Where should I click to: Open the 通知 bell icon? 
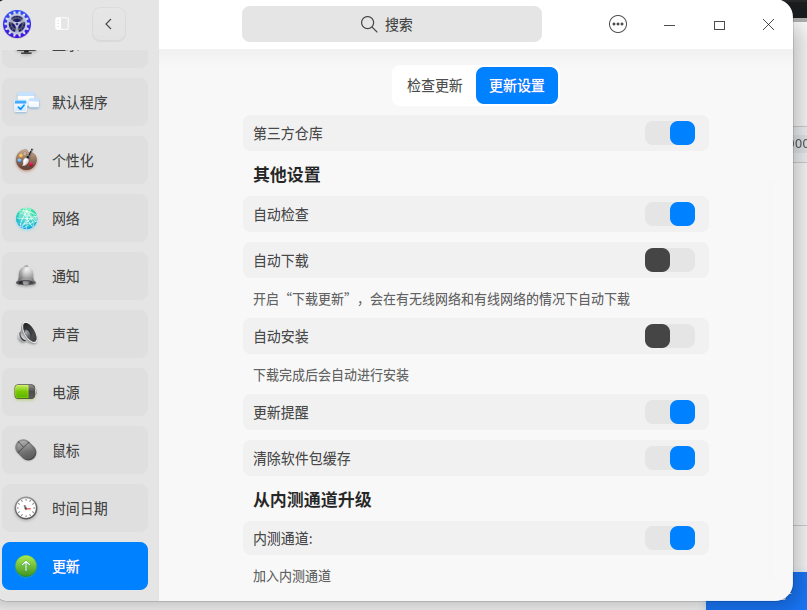coord(26,276)
